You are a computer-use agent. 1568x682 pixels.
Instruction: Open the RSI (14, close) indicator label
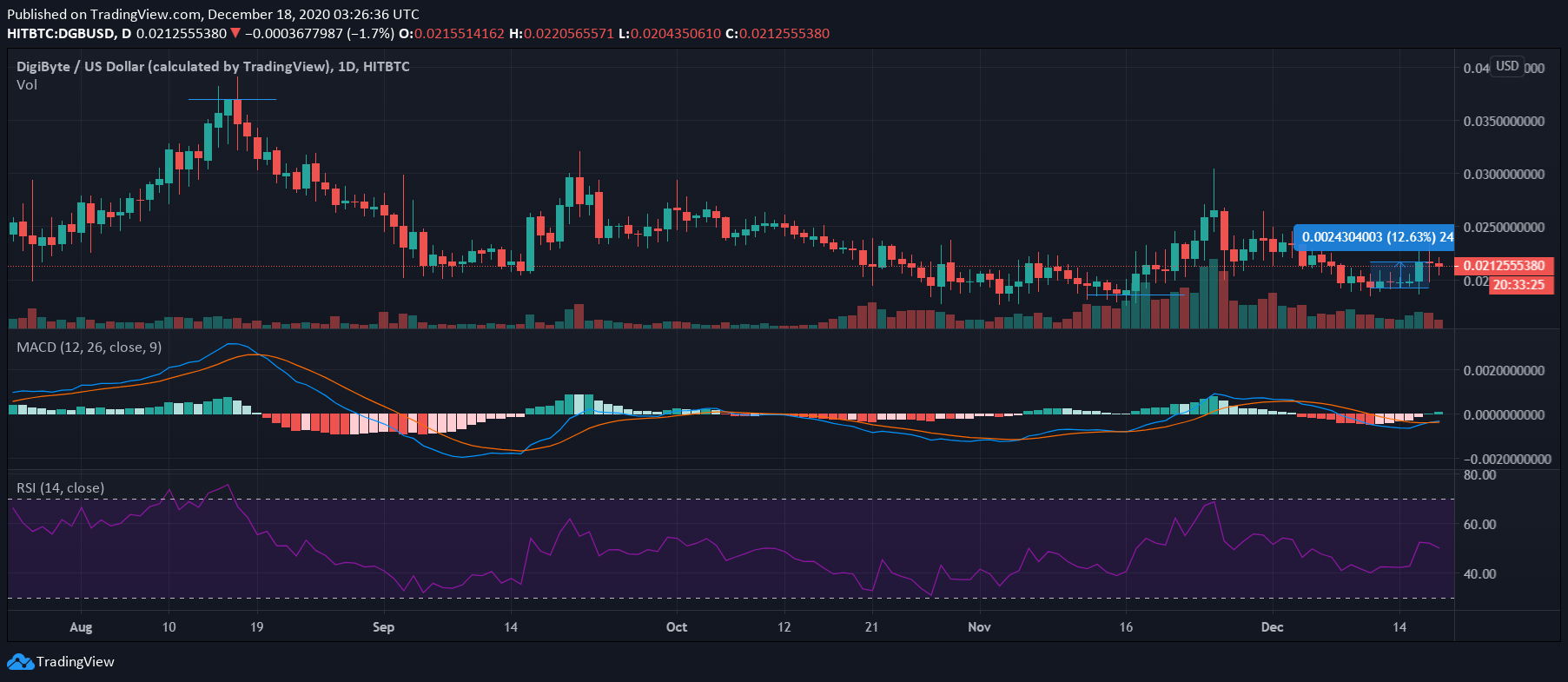[61, 488]
